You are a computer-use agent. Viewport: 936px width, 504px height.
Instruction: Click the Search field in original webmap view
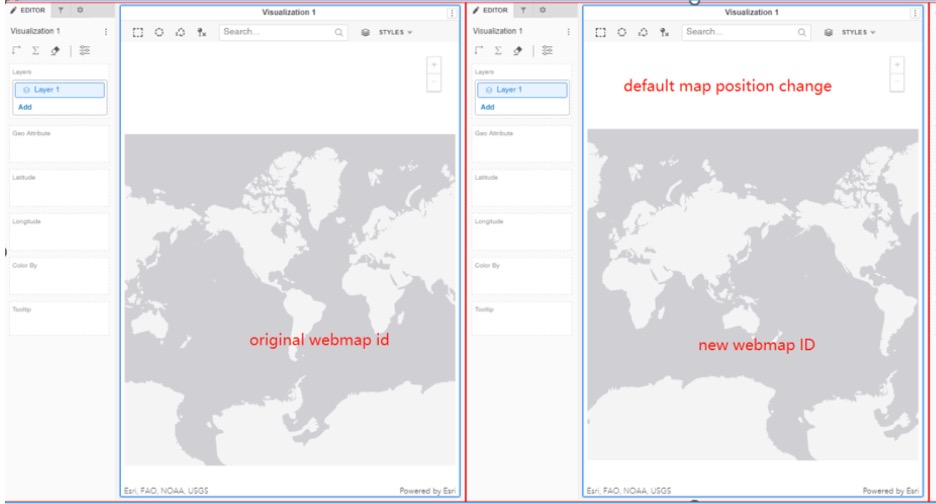click(x=275, y=32)
